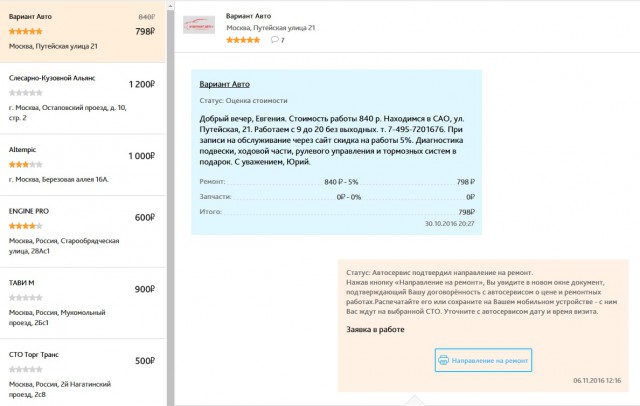Click the printer icon in Направление на ремонт

[443, 360]
